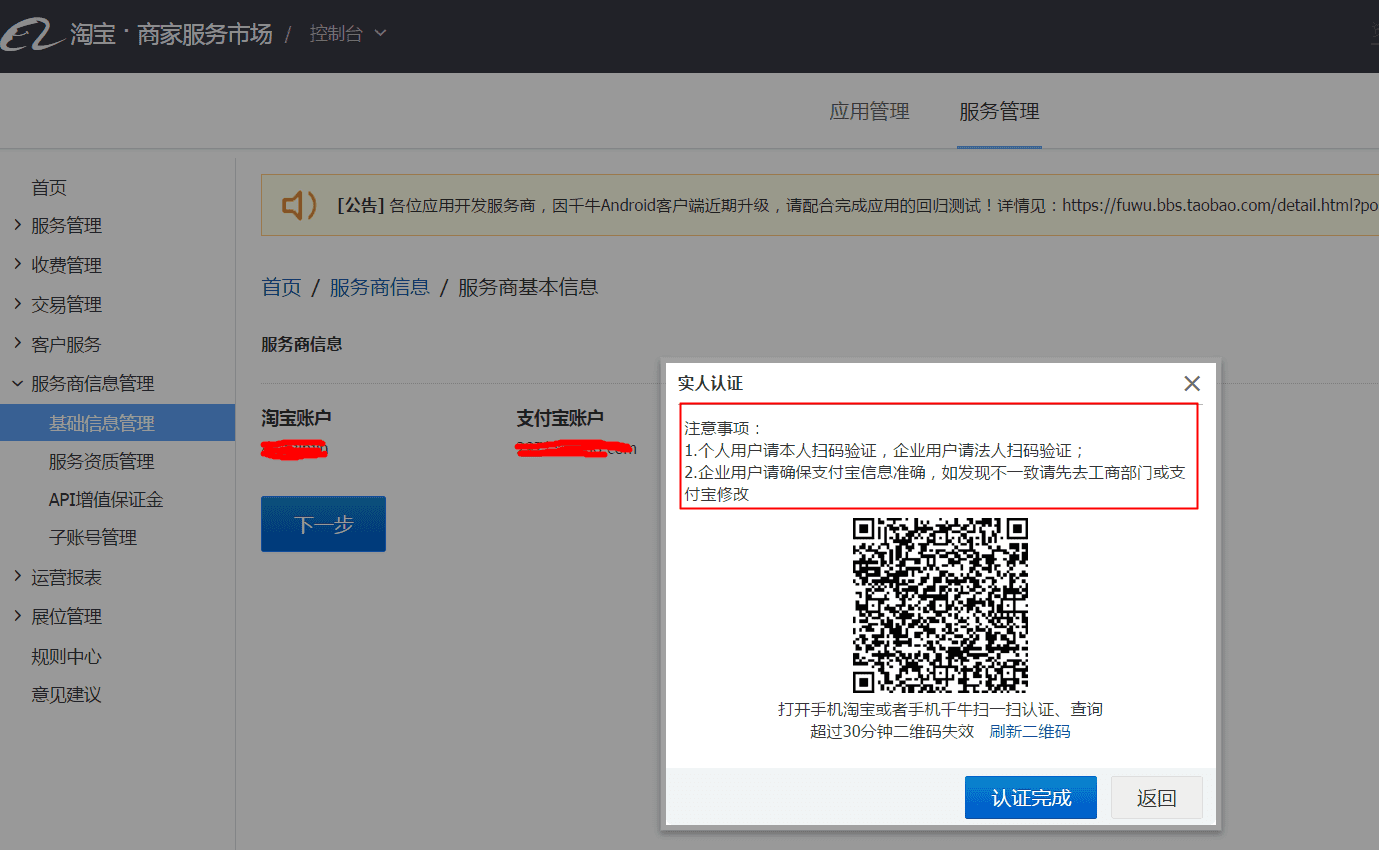The width and height of the screenshot is (1379, 850).
Task: Close the 实人认证 dialog with X
Action: click(x=1192, y=383)
